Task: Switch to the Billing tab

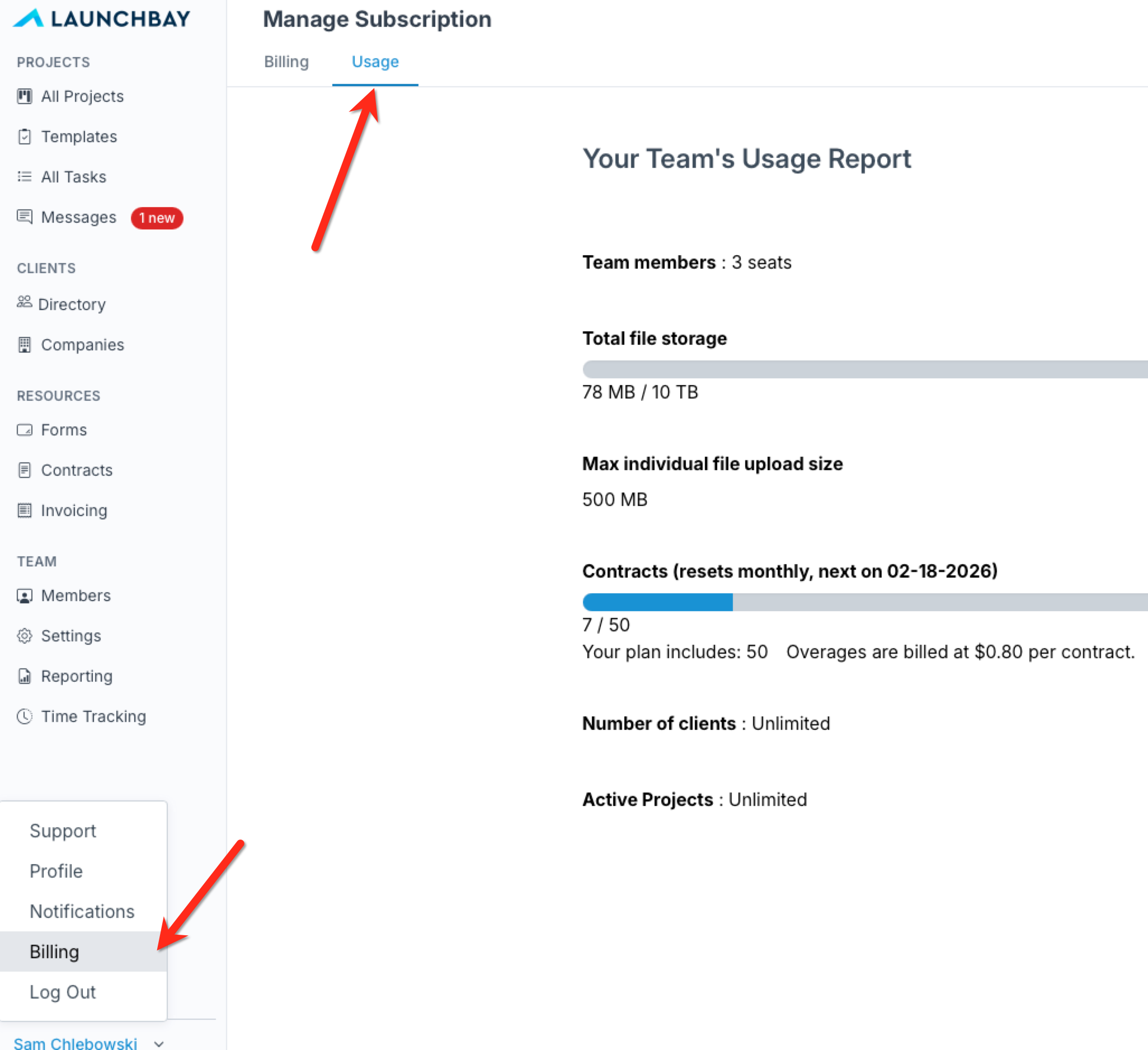Action: coord(286,62)
